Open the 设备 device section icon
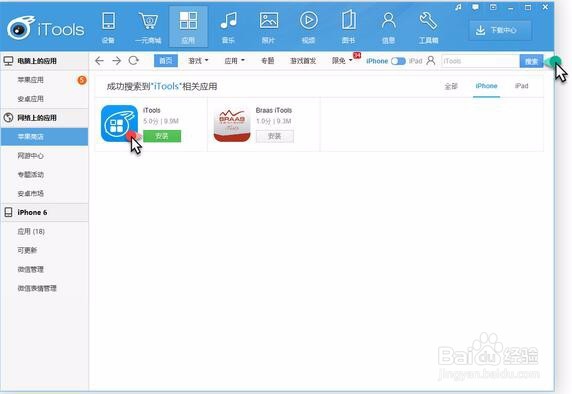Image resolution: width=572 pixels, height=394 pixels. [x=108, y=27]
